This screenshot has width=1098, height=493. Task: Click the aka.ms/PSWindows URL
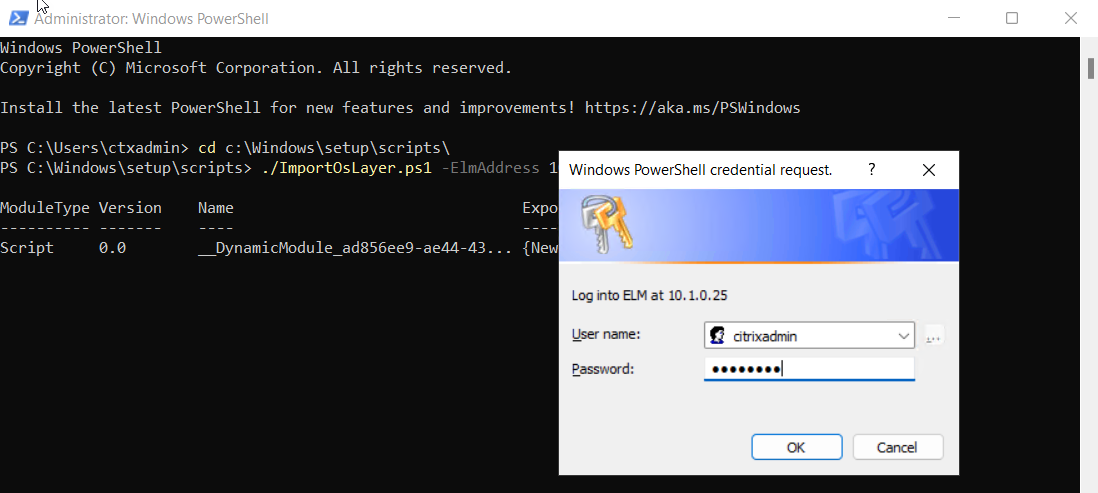(x=692, y=108)
